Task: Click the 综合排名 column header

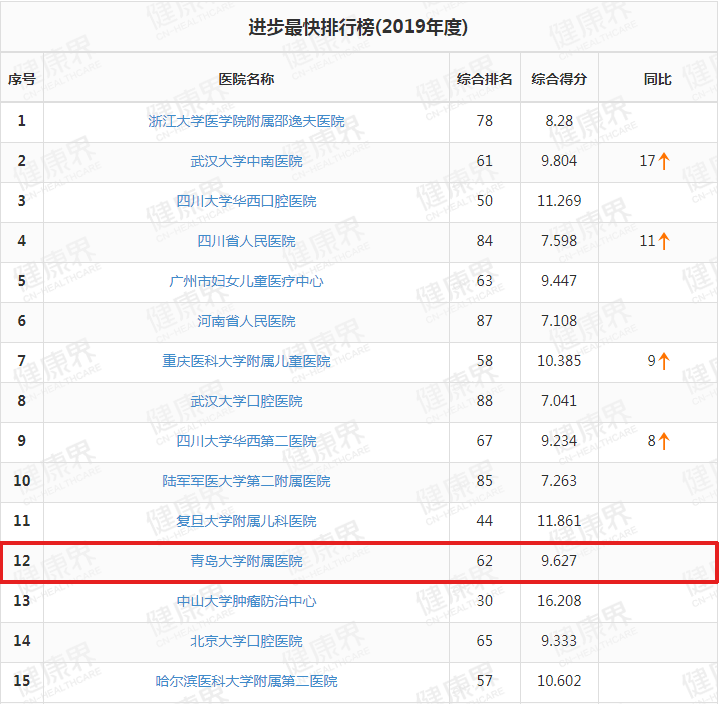Action: point(484,79)
